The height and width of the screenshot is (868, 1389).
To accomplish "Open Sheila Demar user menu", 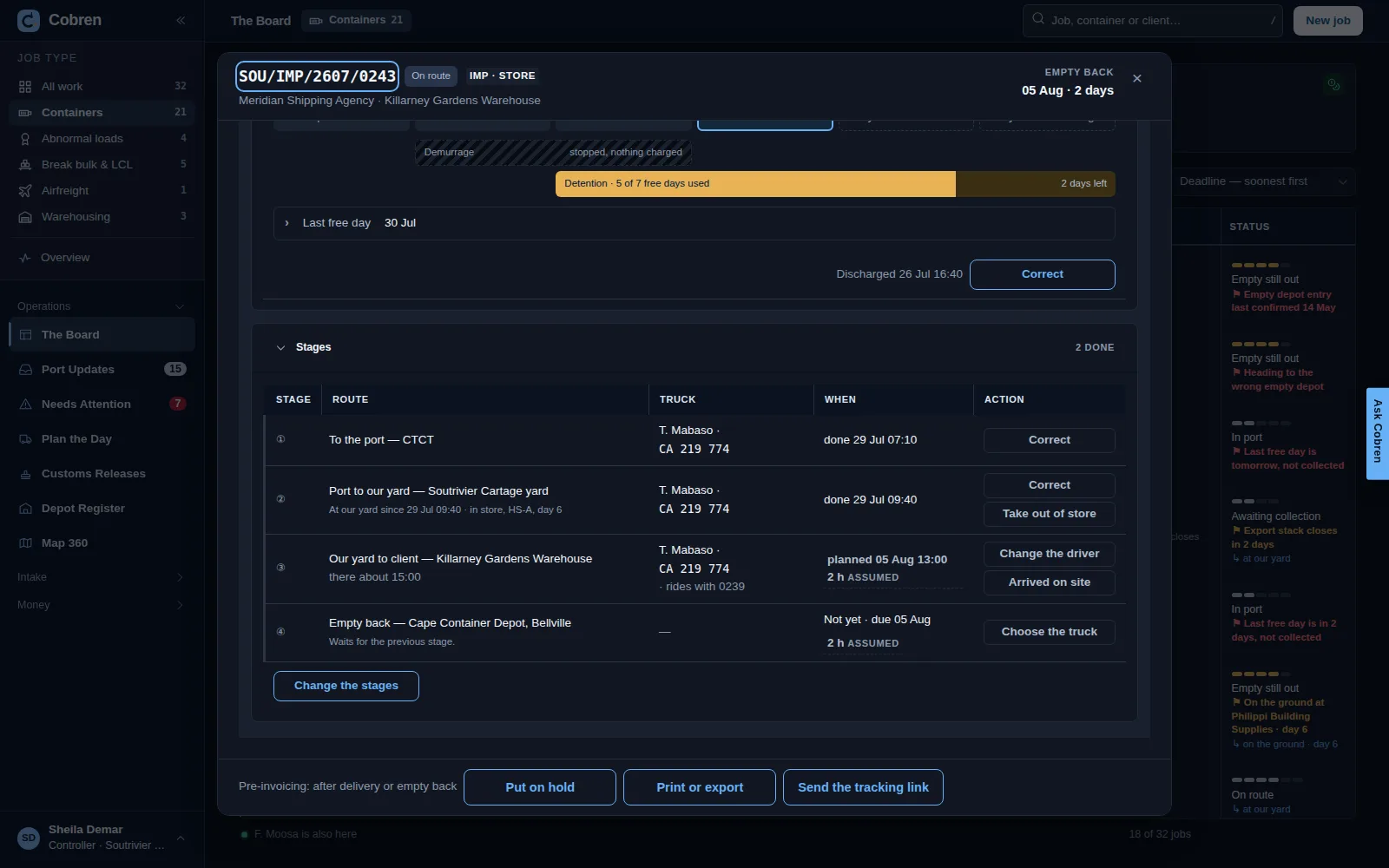I will pos(102,838).
